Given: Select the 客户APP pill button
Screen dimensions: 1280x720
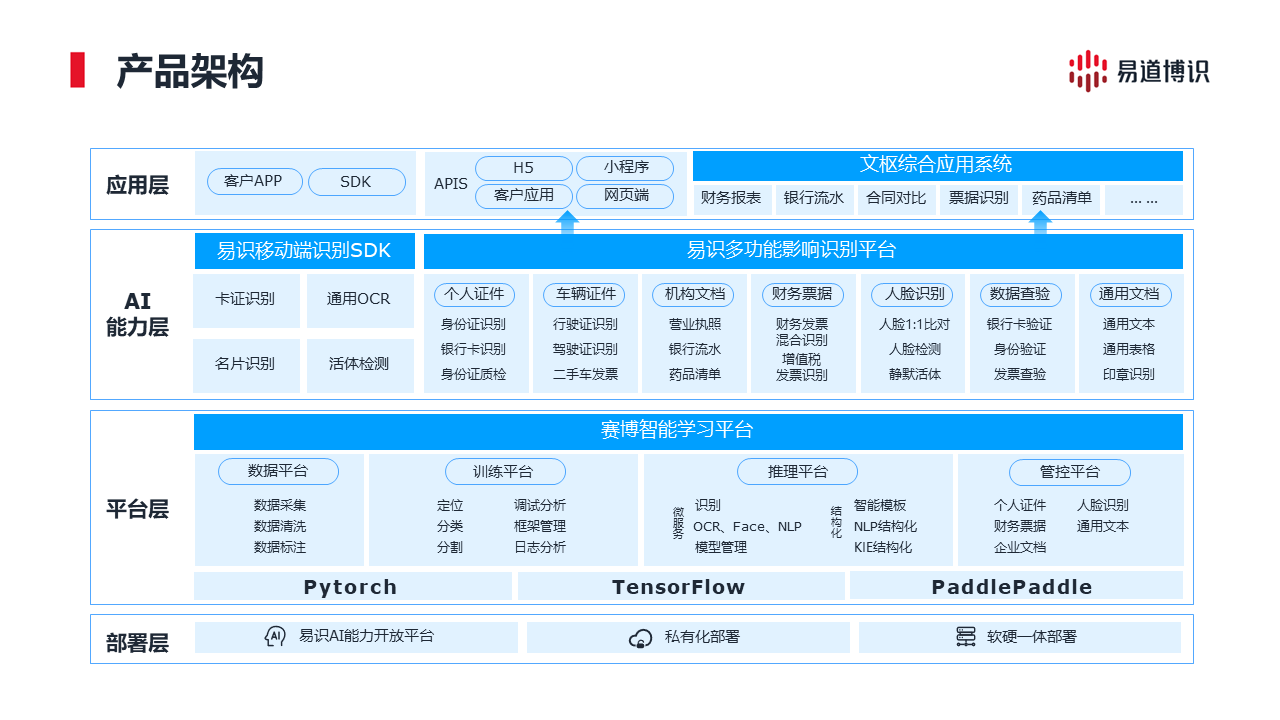Looking at the screenshot, I should point(254,182).
